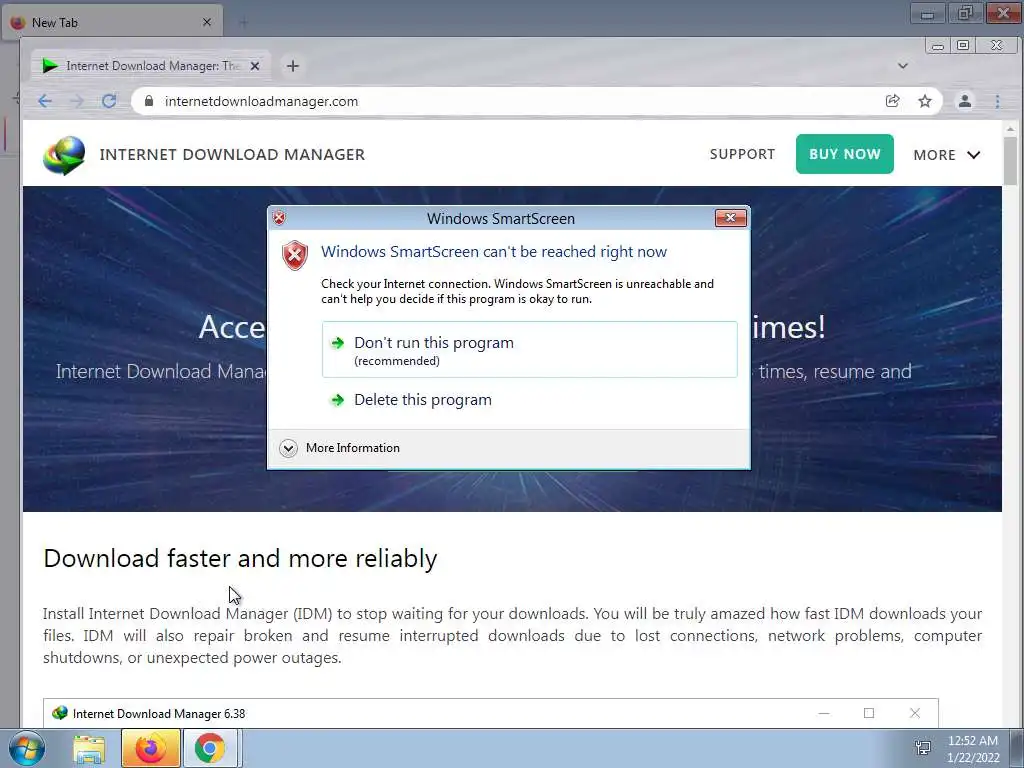Screen dimensions: 1024x768
Task: Expand the Chrome tab search chevron
Action: click(x=903, y=66)
